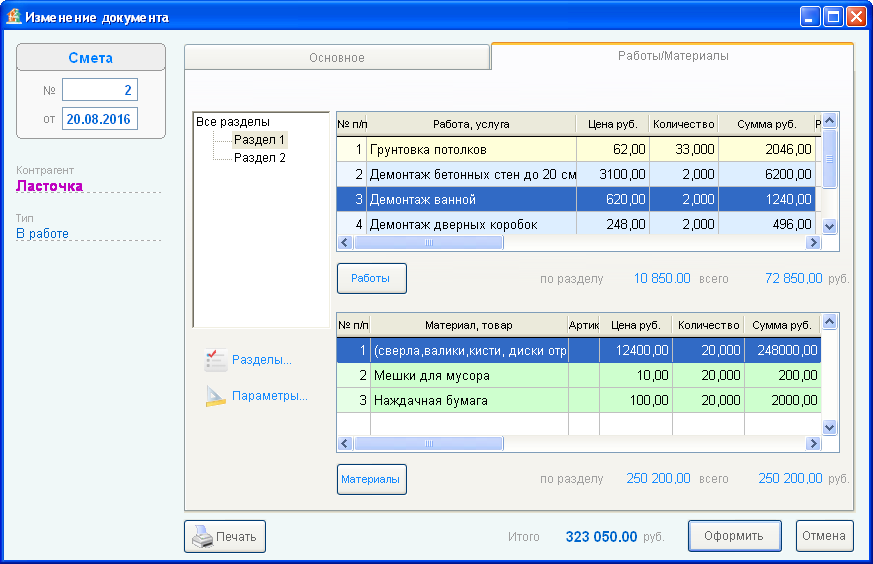Click material sum cell 2000,00
The image size is (873, 564).
point(782,400)
